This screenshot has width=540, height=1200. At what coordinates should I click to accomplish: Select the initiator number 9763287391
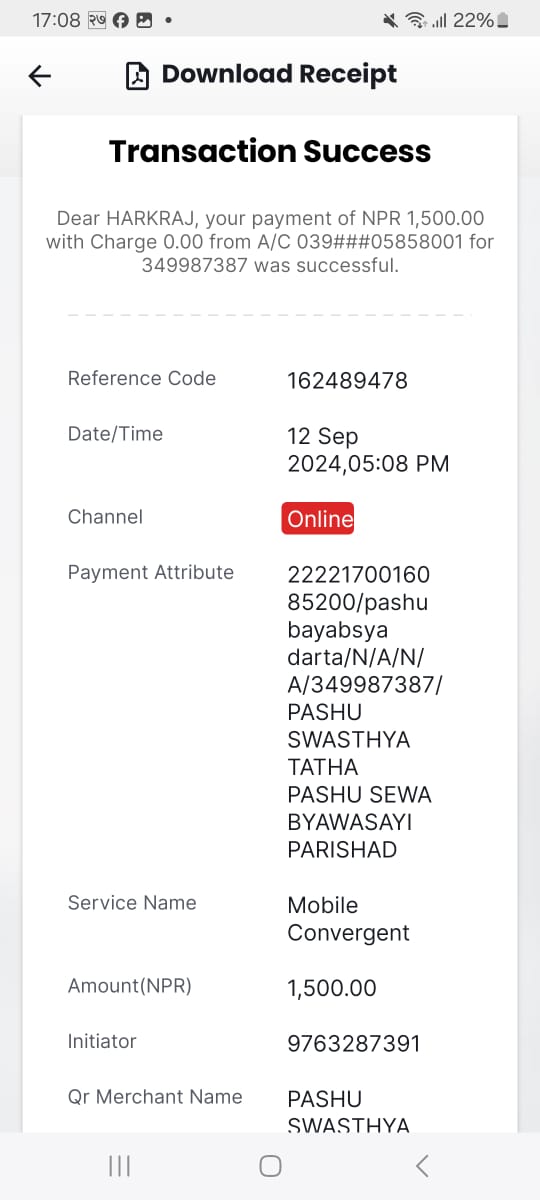(354, 1044)
